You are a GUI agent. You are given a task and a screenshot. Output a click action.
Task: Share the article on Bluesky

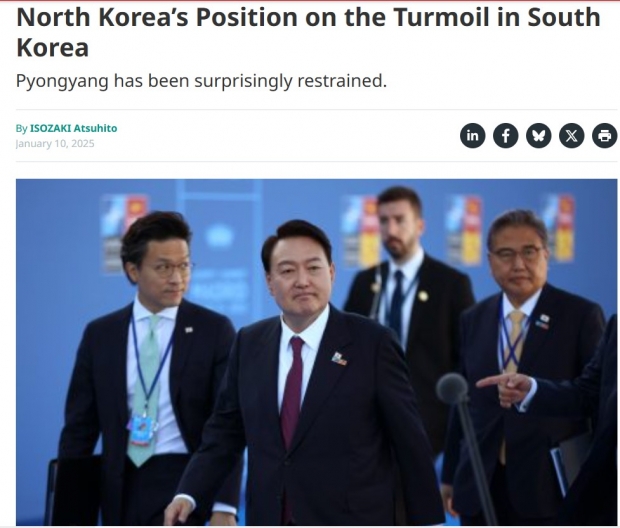[539, 136]
